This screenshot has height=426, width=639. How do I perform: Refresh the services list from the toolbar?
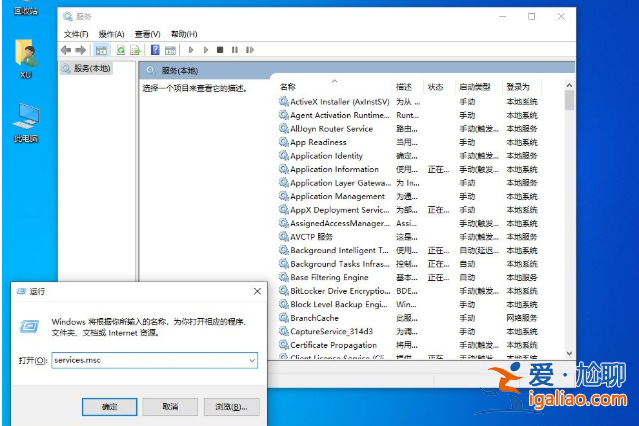point(121,50)
